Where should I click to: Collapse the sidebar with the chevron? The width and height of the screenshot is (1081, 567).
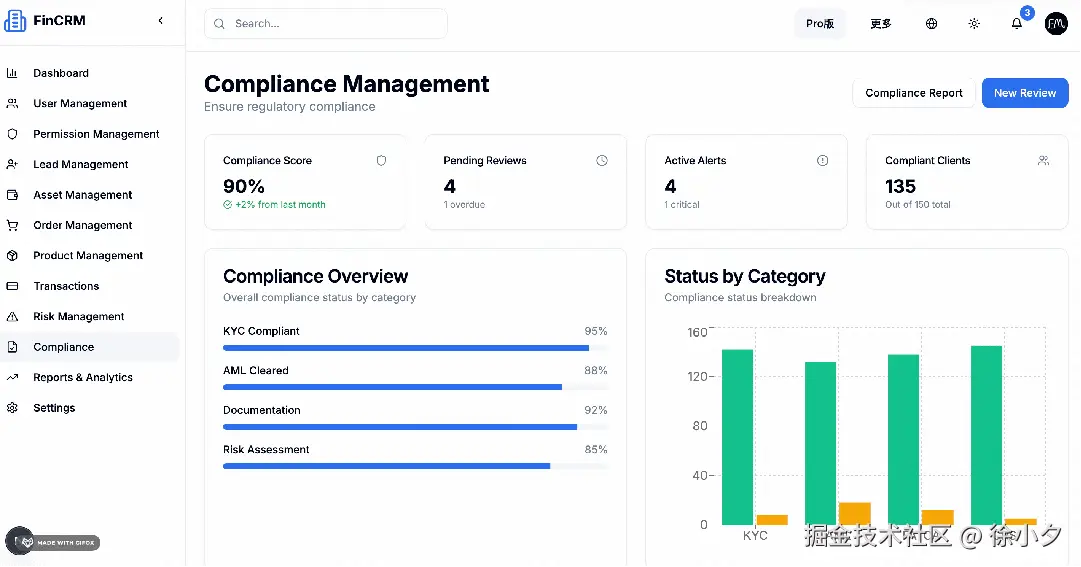(x=161, y=21)
